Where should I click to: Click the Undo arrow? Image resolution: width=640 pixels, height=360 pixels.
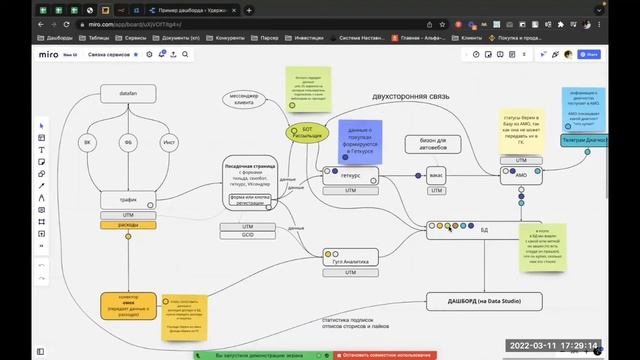click(x=41, y=265)
